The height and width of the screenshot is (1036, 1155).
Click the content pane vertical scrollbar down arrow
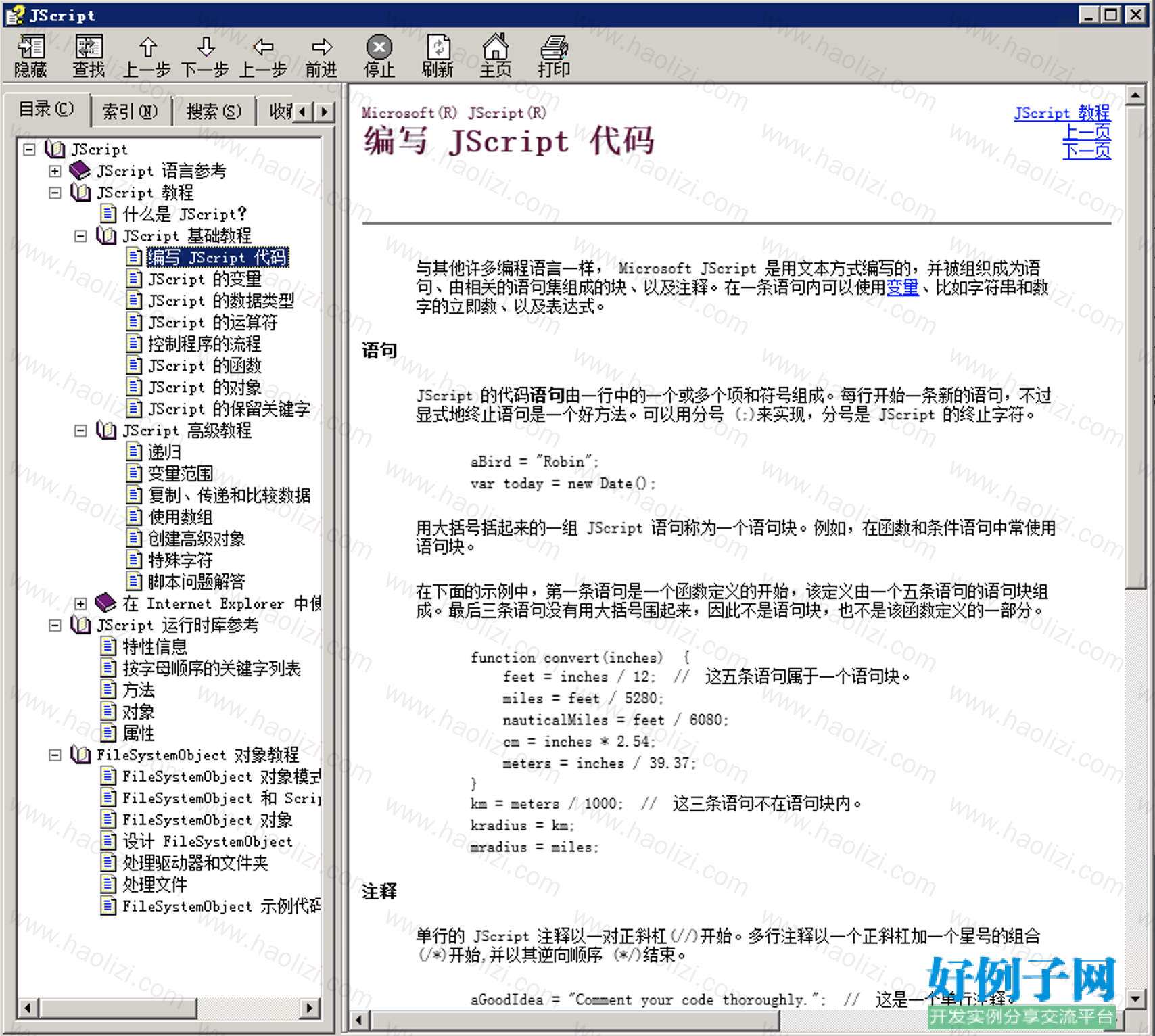tap(1135, 998)
